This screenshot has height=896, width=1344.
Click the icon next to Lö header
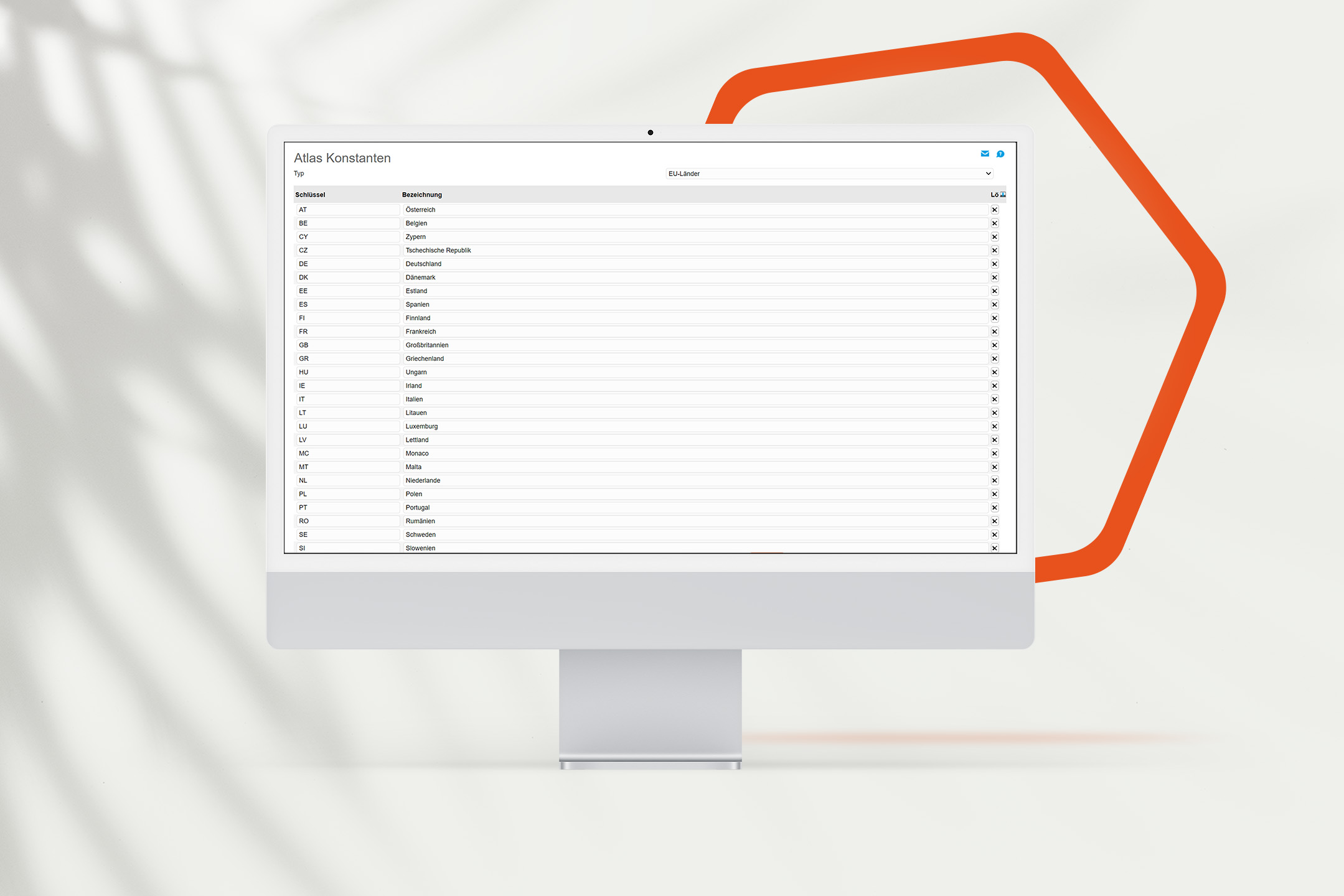click(x=1003, y=195)
